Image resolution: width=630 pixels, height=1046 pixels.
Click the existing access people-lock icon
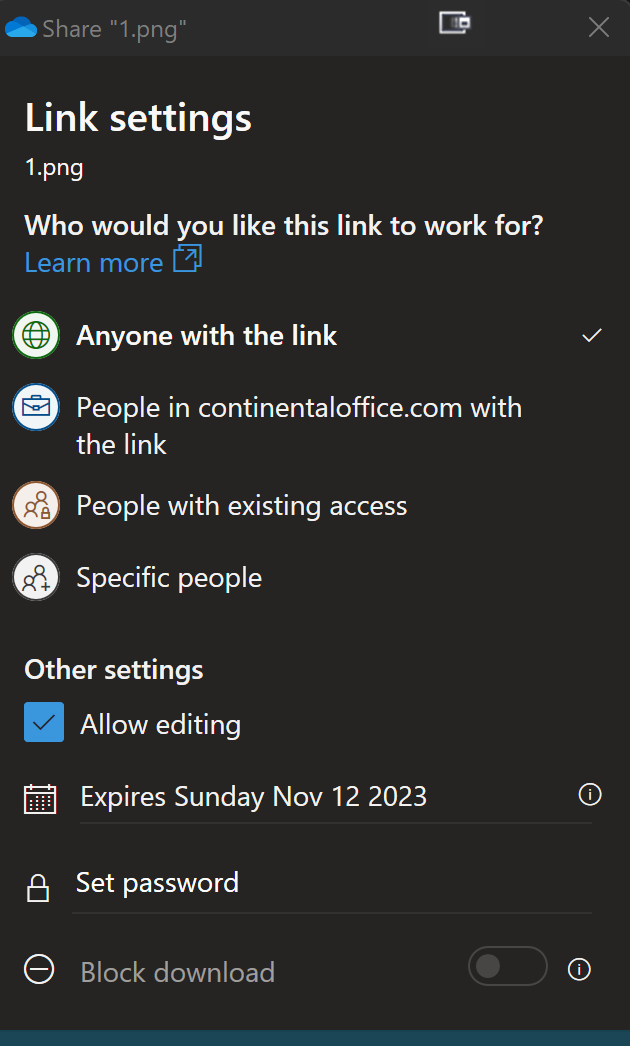36,506
